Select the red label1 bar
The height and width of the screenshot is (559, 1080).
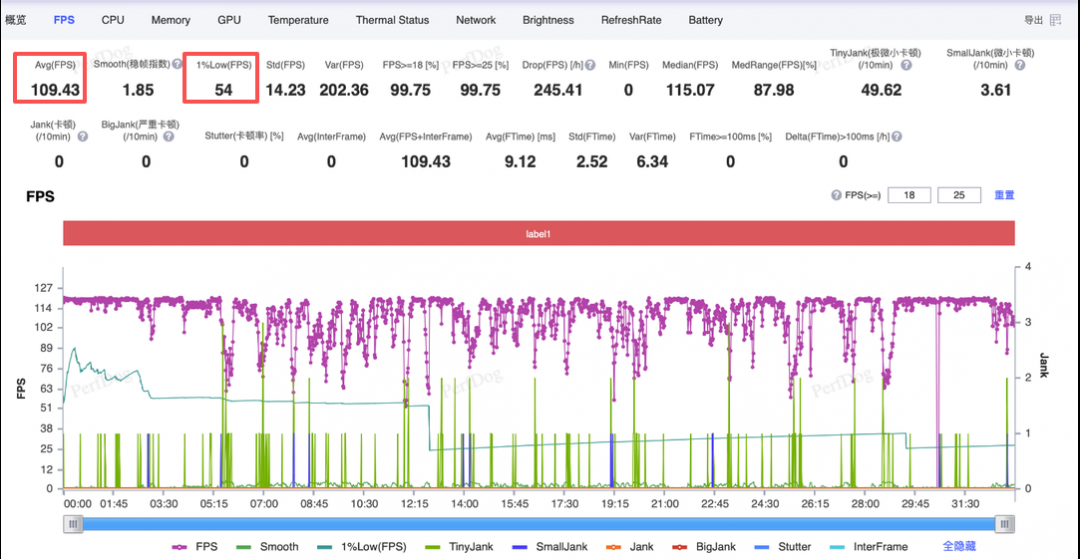pyautogui.click(x=539, y=233)
